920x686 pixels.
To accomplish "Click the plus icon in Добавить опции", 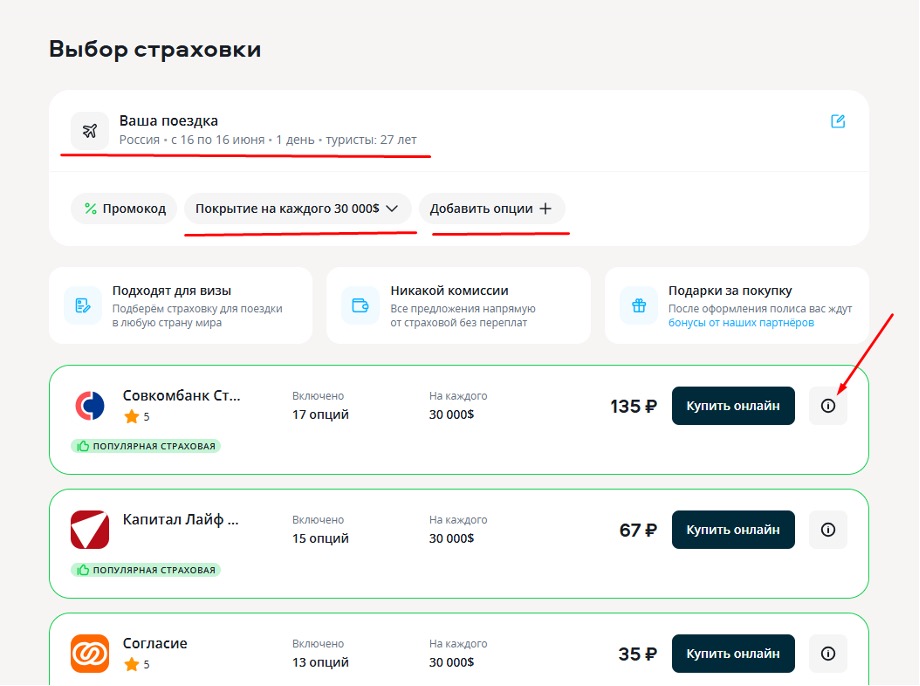I will [546, 208].
